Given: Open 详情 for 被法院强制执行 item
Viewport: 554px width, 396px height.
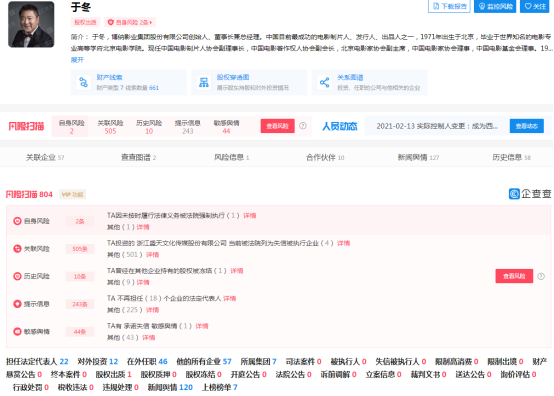Looking at the screenshot, I should 250,215.
